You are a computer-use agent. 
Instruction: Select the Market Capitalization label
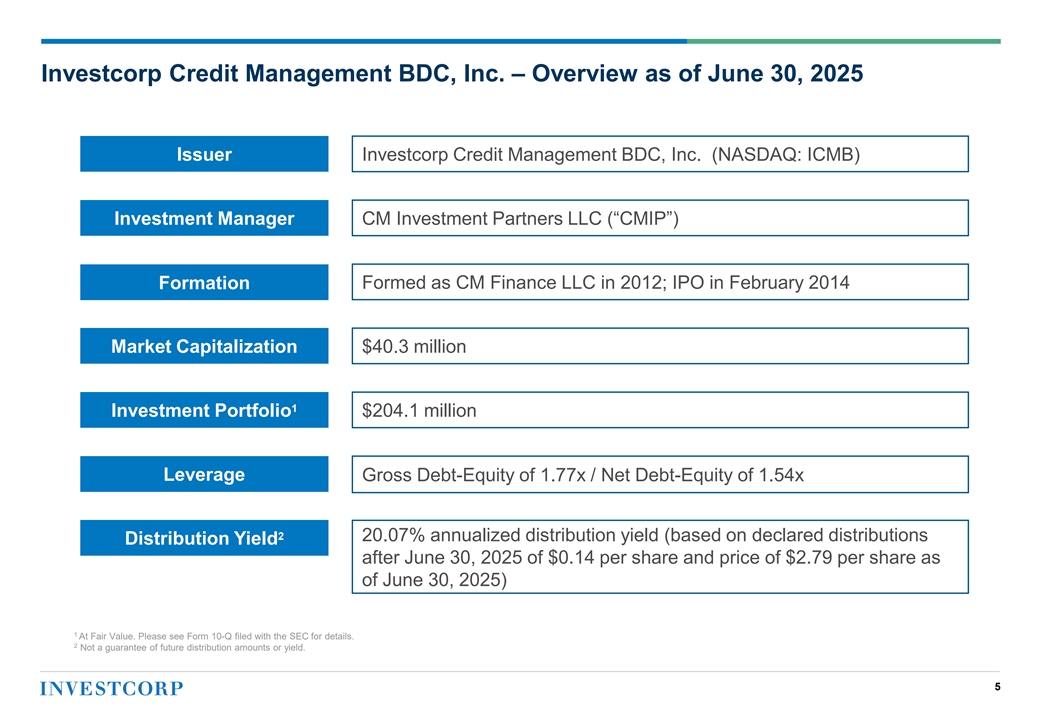[204, 346]
